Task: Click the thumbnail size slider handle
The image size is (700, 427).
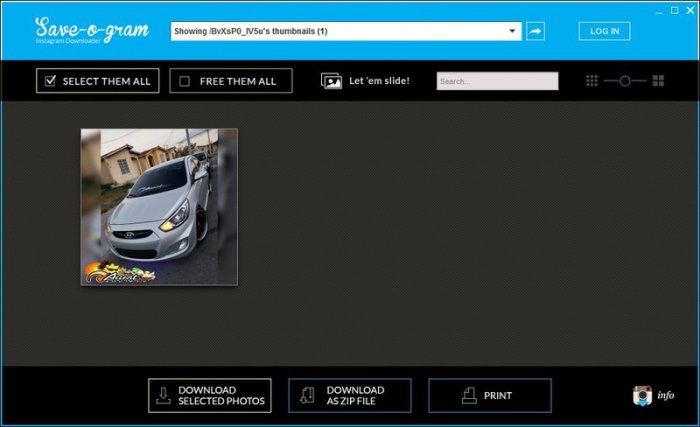Action: (625, 81)
